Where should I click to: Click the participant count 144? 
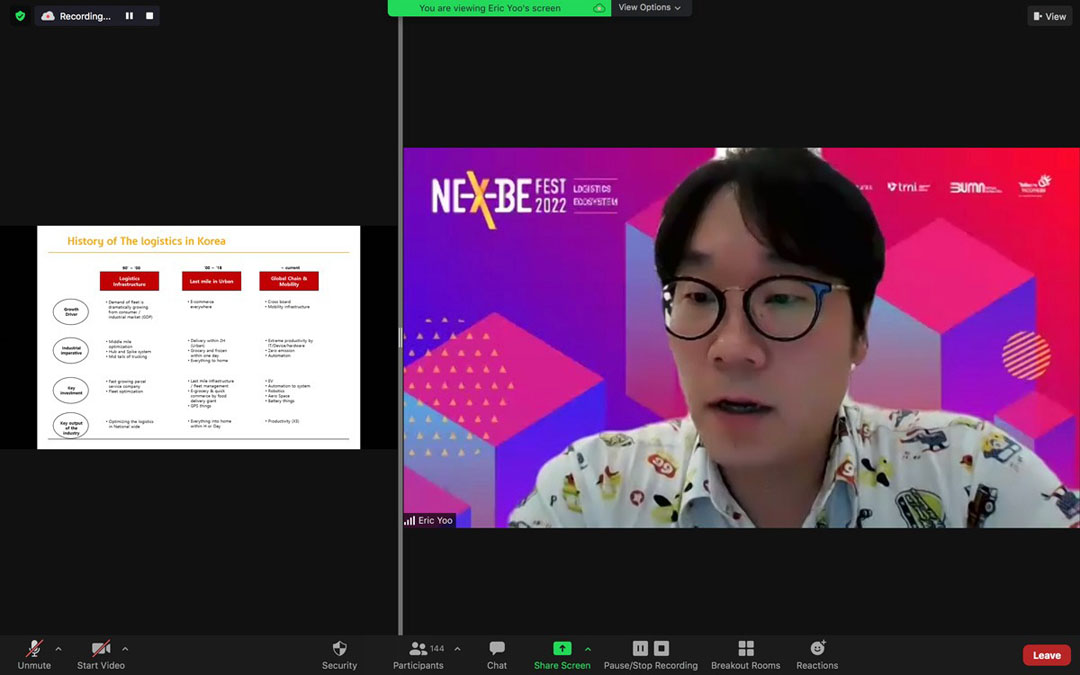click(437, 649)
